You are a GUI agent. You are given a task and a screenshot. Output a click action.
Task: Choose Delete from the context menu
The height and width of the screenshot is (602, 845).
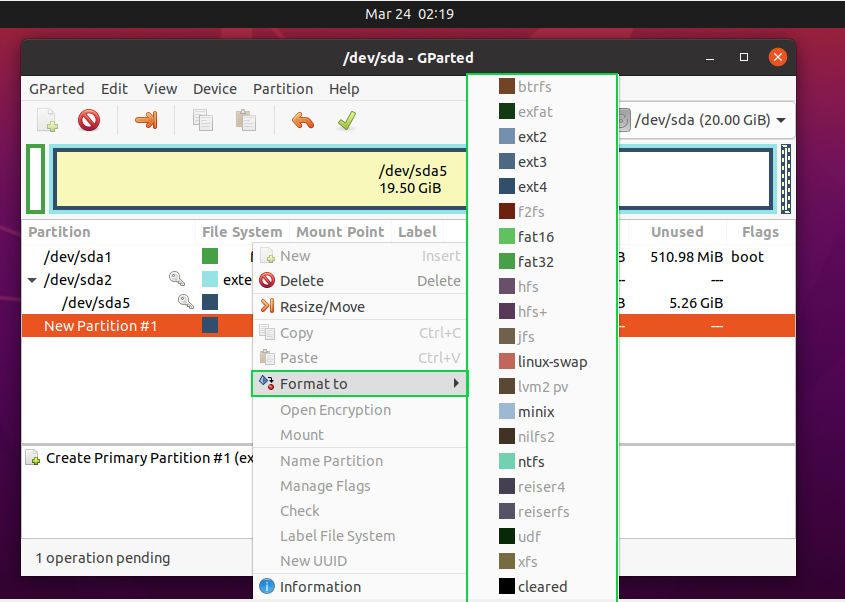[x=360, y=281]
